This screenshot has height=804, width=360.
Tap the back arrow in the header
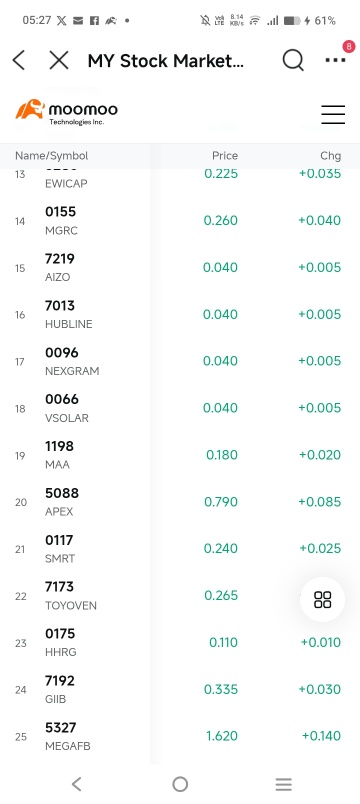coord(18,61)
